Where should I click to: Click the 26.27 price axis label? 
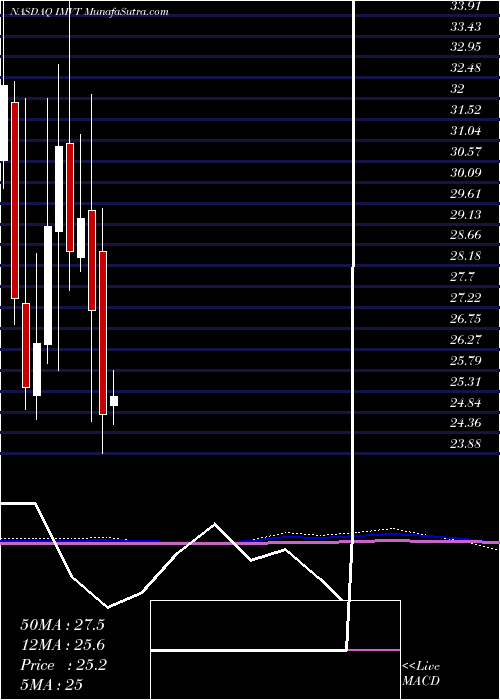466,340
